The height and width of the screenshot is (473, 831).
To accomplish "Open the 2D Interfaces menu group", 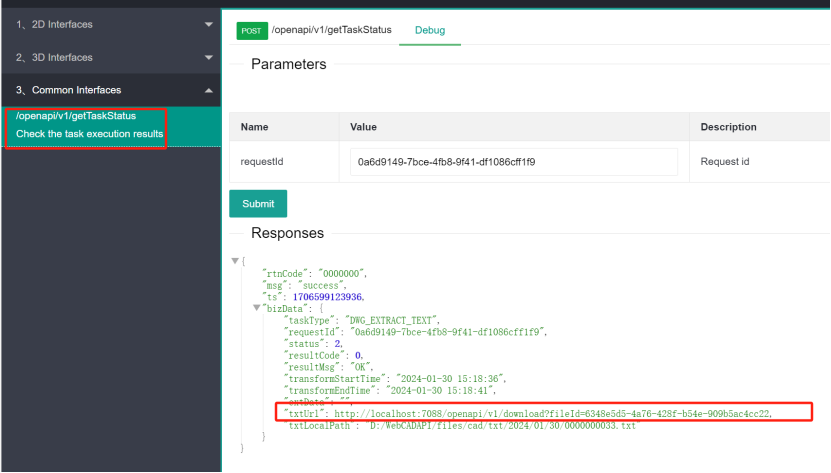I will pyautogui.click(x=111, y=24).
